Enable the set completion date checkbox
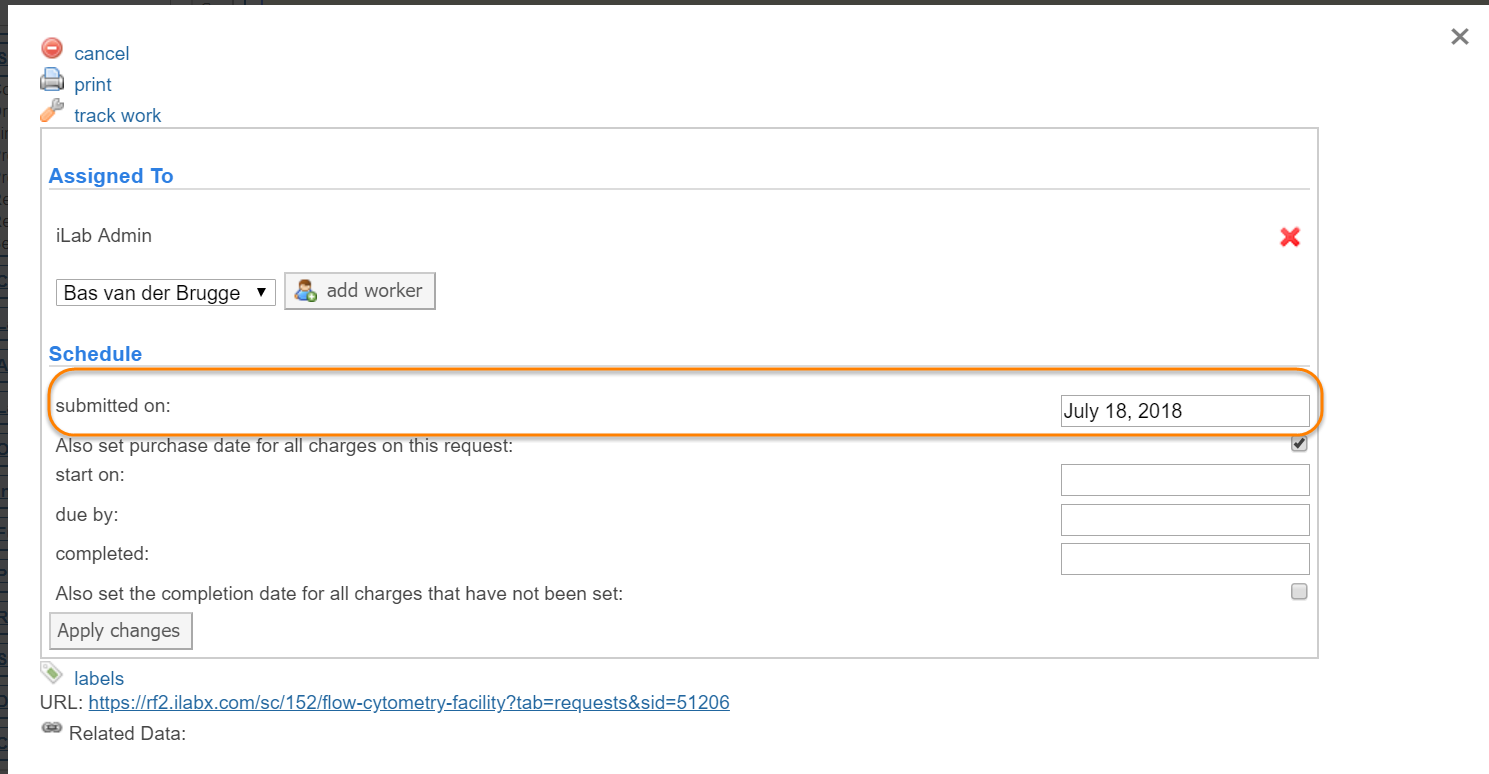Screen dimensions: 1489x774 coord(1299,592)
